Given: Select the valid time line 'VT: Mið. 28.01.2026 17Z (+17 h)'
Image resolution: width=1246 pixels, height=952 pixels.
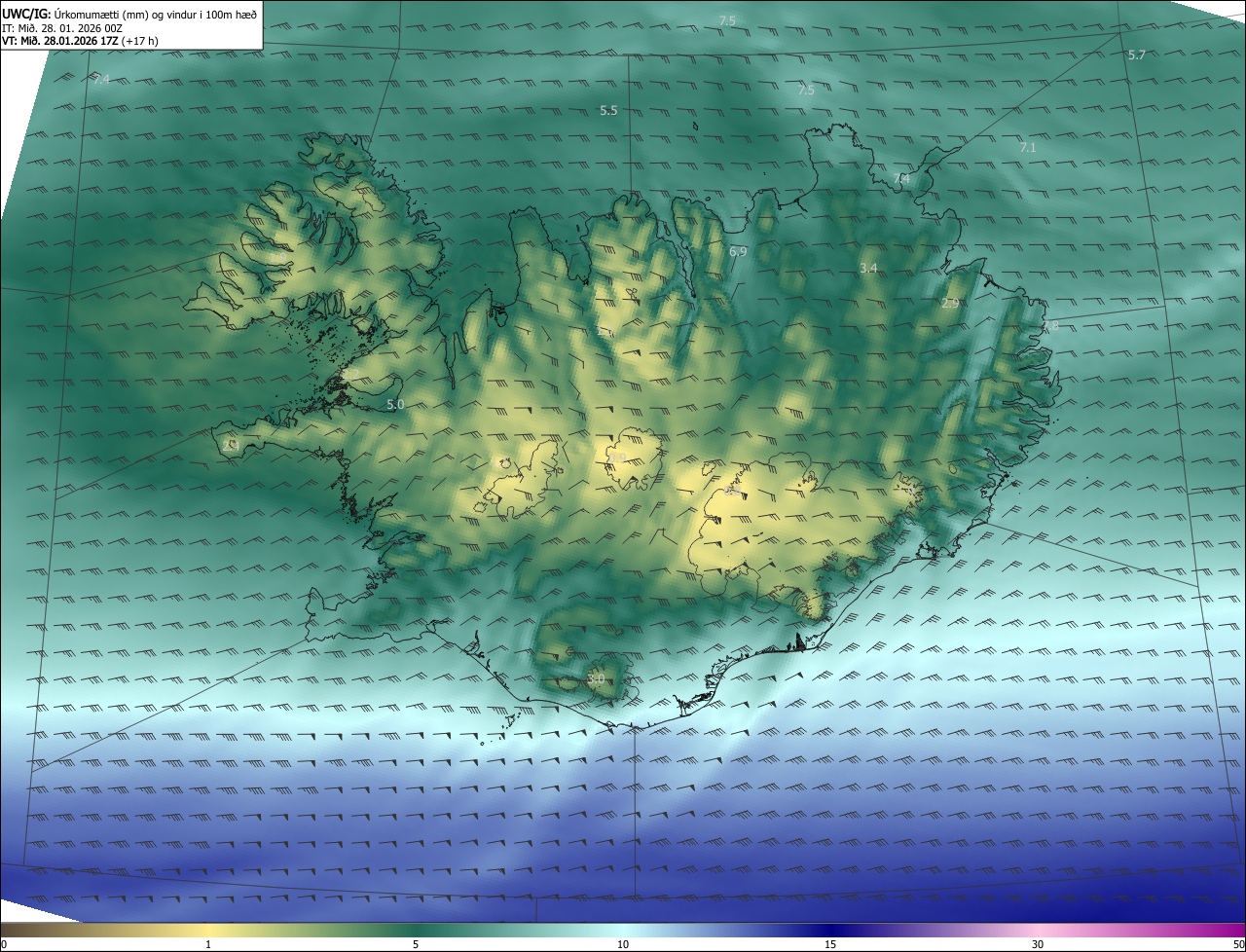Looking at the screenshot, I should (x=81, y=41).
